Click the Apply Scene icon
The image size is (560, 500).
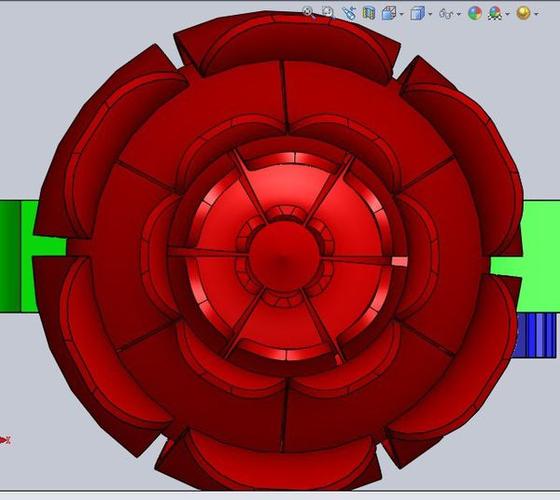pyautogui.click(x=495, y=14)
